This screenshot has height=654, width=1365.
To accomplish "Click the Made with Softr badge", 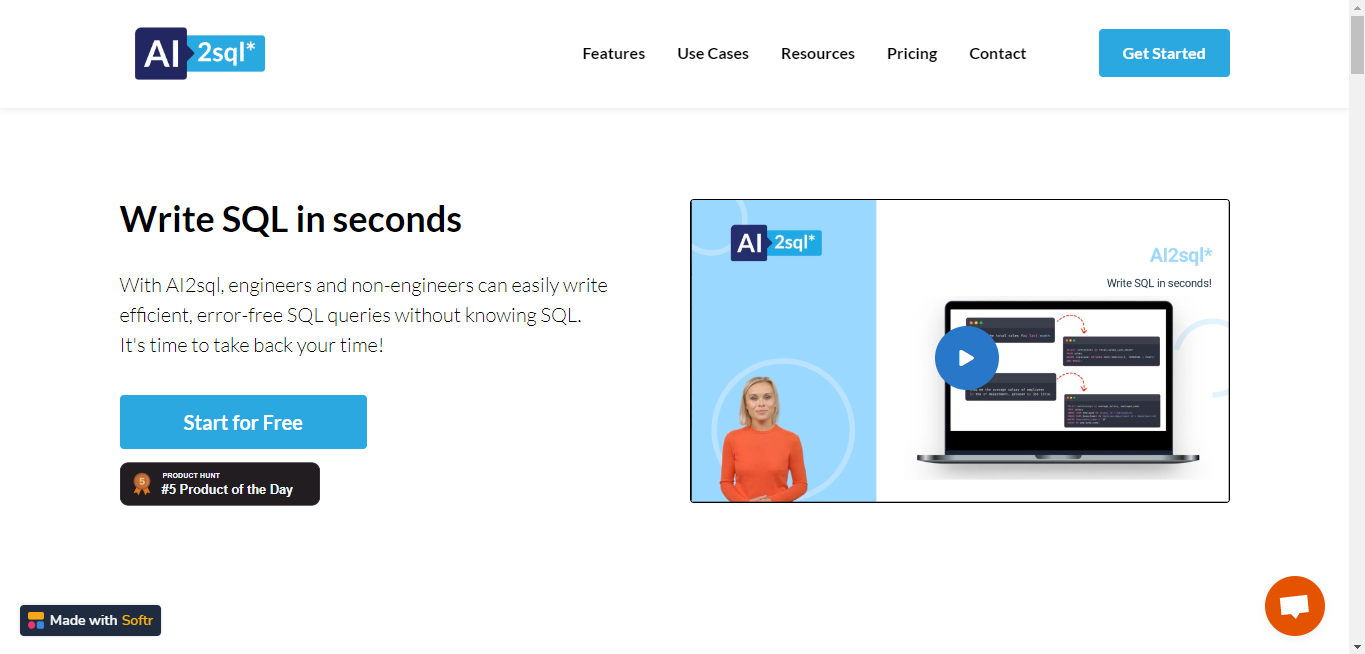I will pyautogui.click(x=90, y=620).
